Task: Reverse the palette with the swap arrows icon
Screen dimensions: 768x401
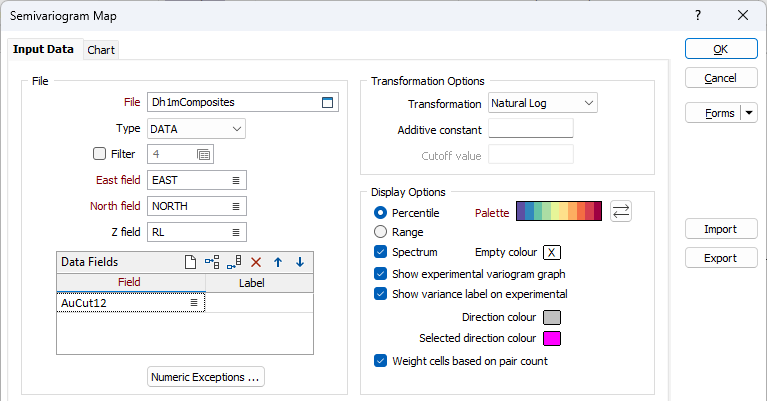Action: point(621,211)
